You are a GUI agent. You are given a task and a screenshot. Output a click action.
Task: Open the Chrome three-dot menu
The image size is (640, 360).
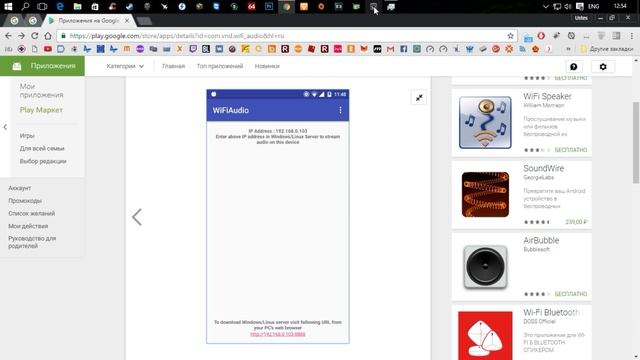coord(632,36)
